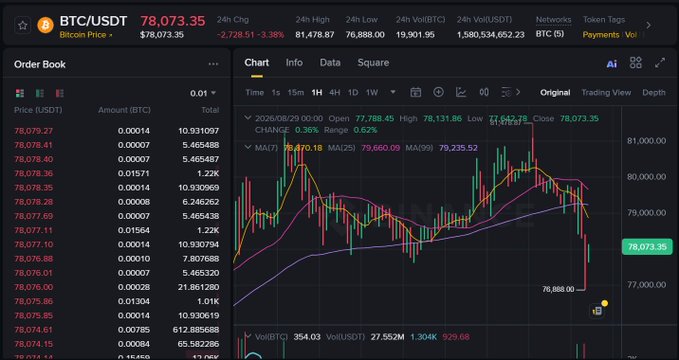Select the 4H chart interval
The width and height of the screenshot is (679, 360).
334,92
